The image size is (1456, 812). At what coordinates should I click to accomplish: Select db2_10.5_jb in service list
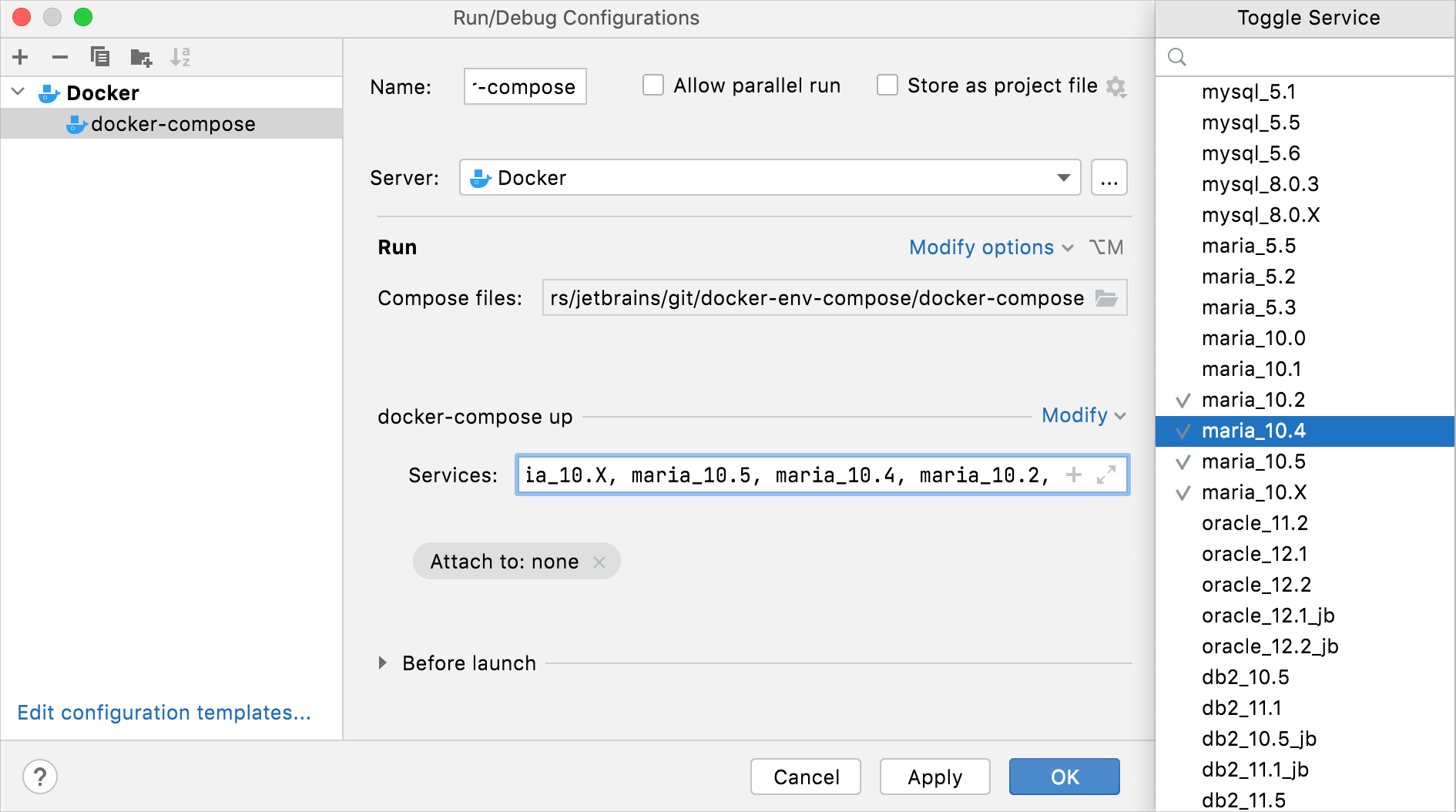(1305, 739)
